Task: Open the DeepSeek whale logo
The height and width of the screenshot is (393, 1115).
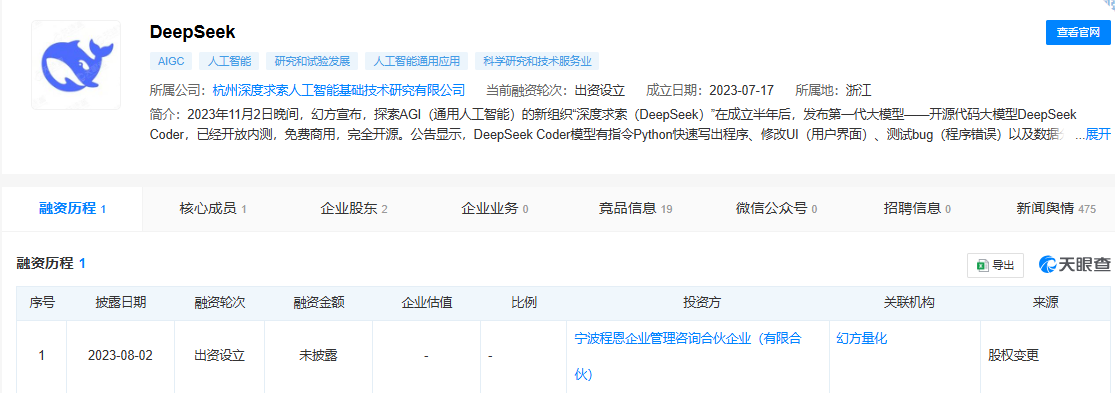Action: [x=75, y=65]
